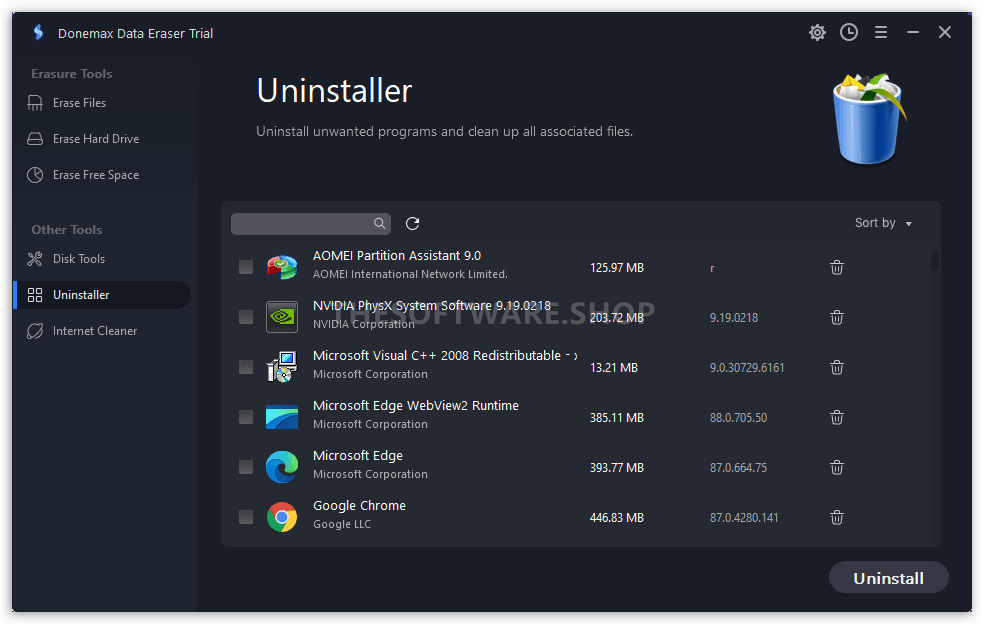Check Visual C++ 2008 Redistributable checkbox

coord(246,367)
